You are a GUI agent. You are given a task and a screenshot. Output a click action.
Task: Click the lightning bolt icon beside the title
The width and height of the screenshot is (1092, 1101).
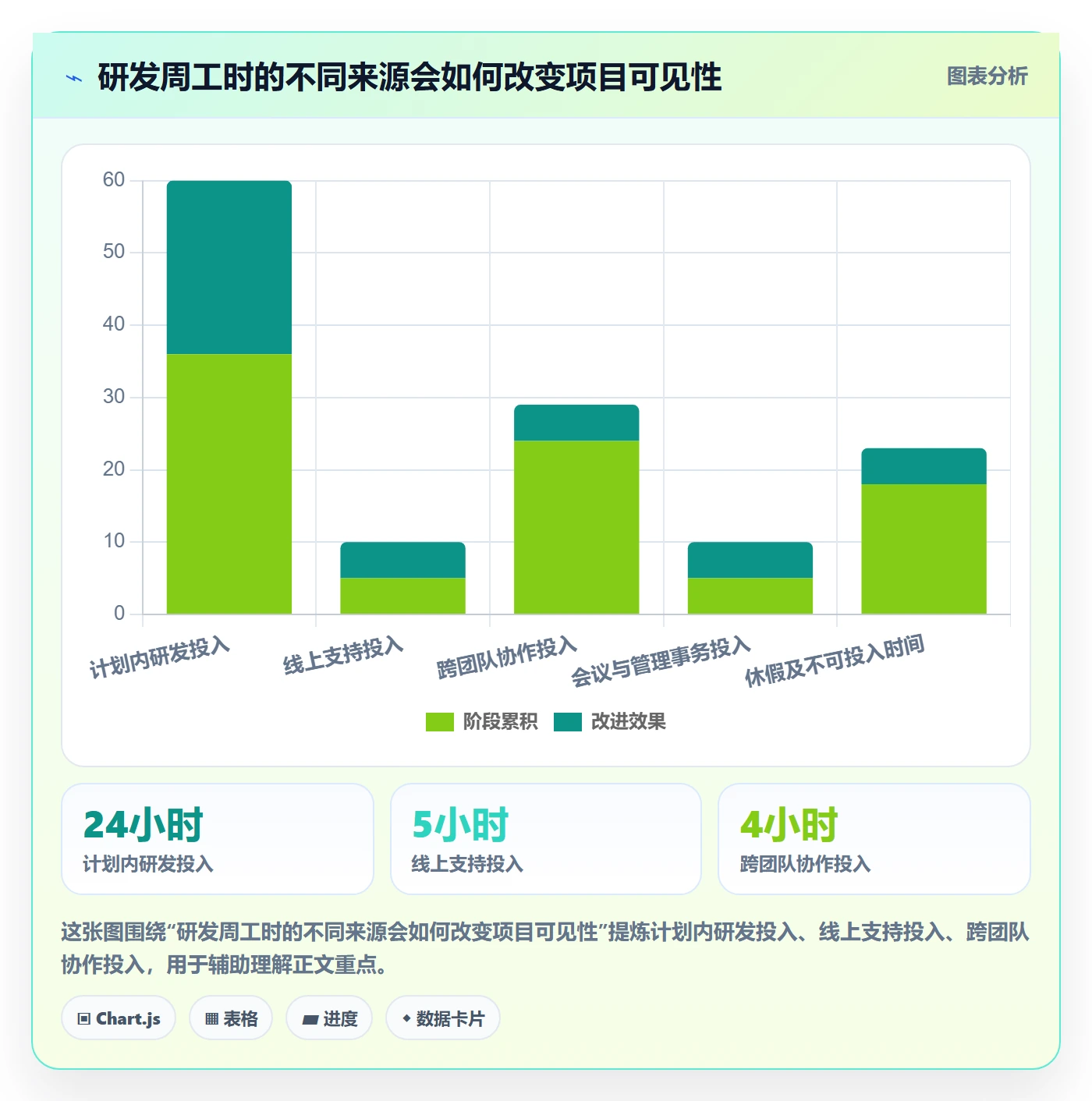[74, 78]
